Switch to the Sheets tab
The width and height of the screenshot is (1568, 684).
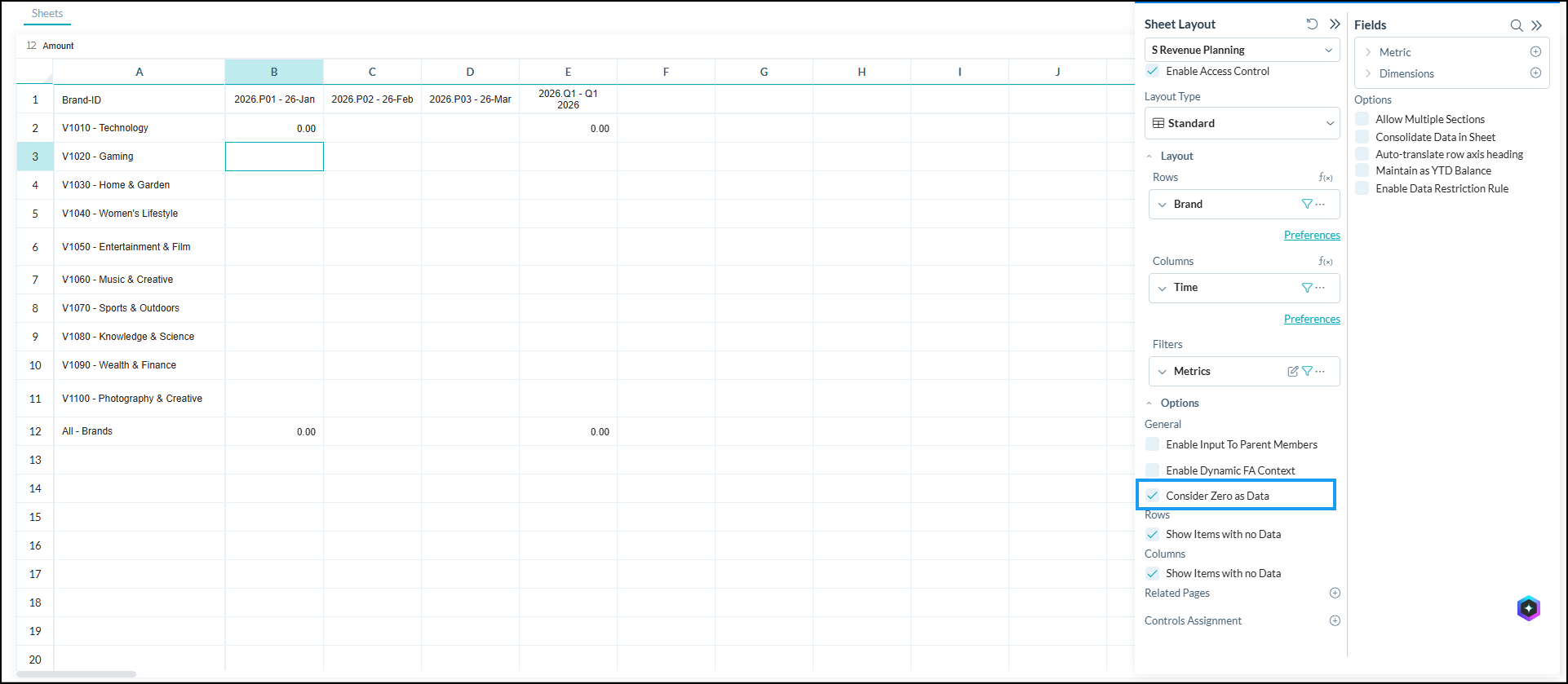(x=47, y=13)
